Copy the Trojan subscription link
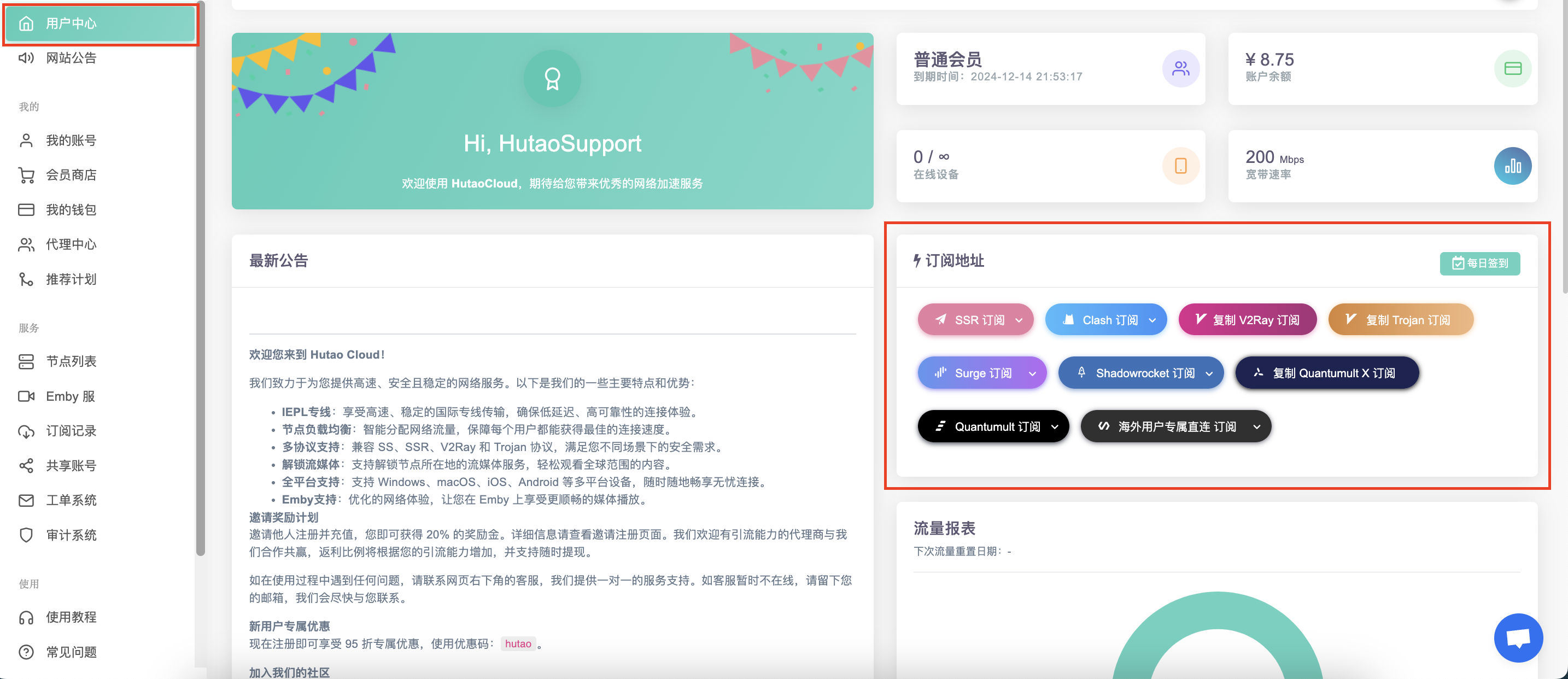Viewport: 1568px width, 679px height. 1400,320
